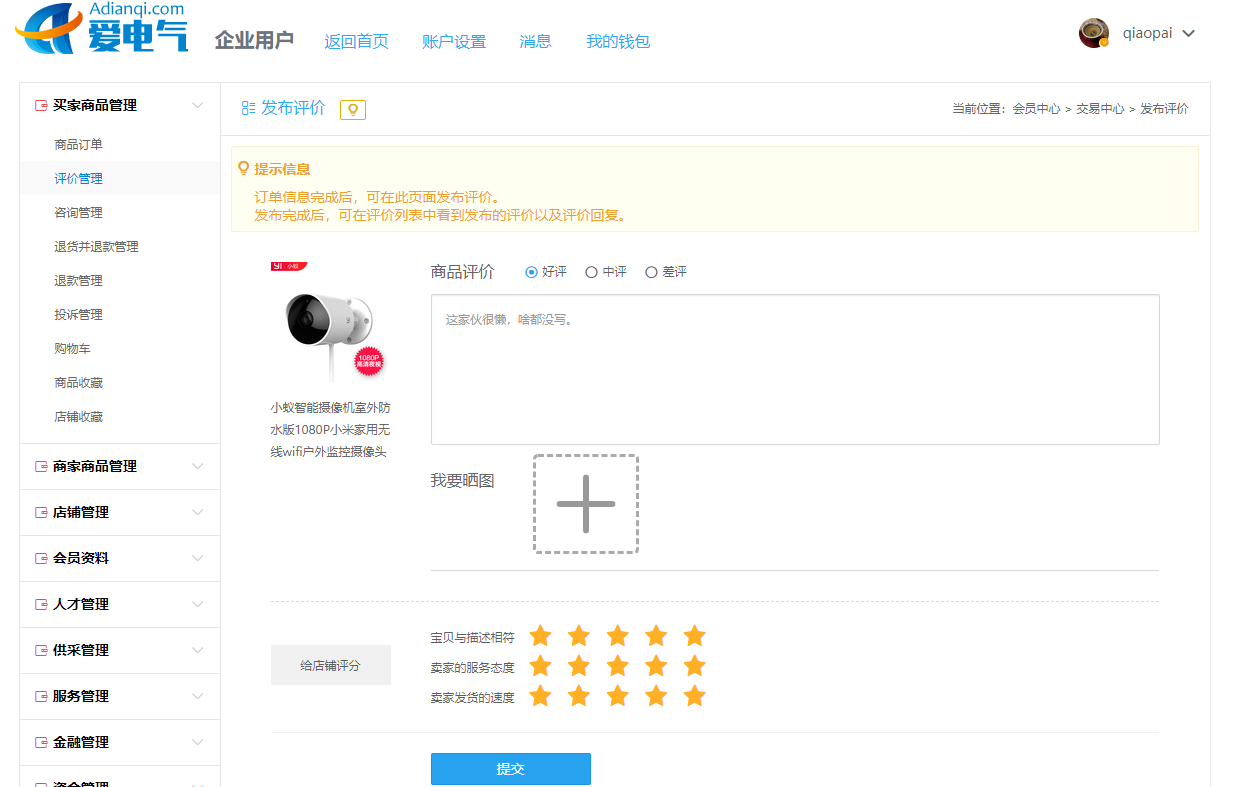Open the qiaopai account dropdown arrow
Image resolution: width=1249 pixels, height=787 pixels.
(1188, 33)
